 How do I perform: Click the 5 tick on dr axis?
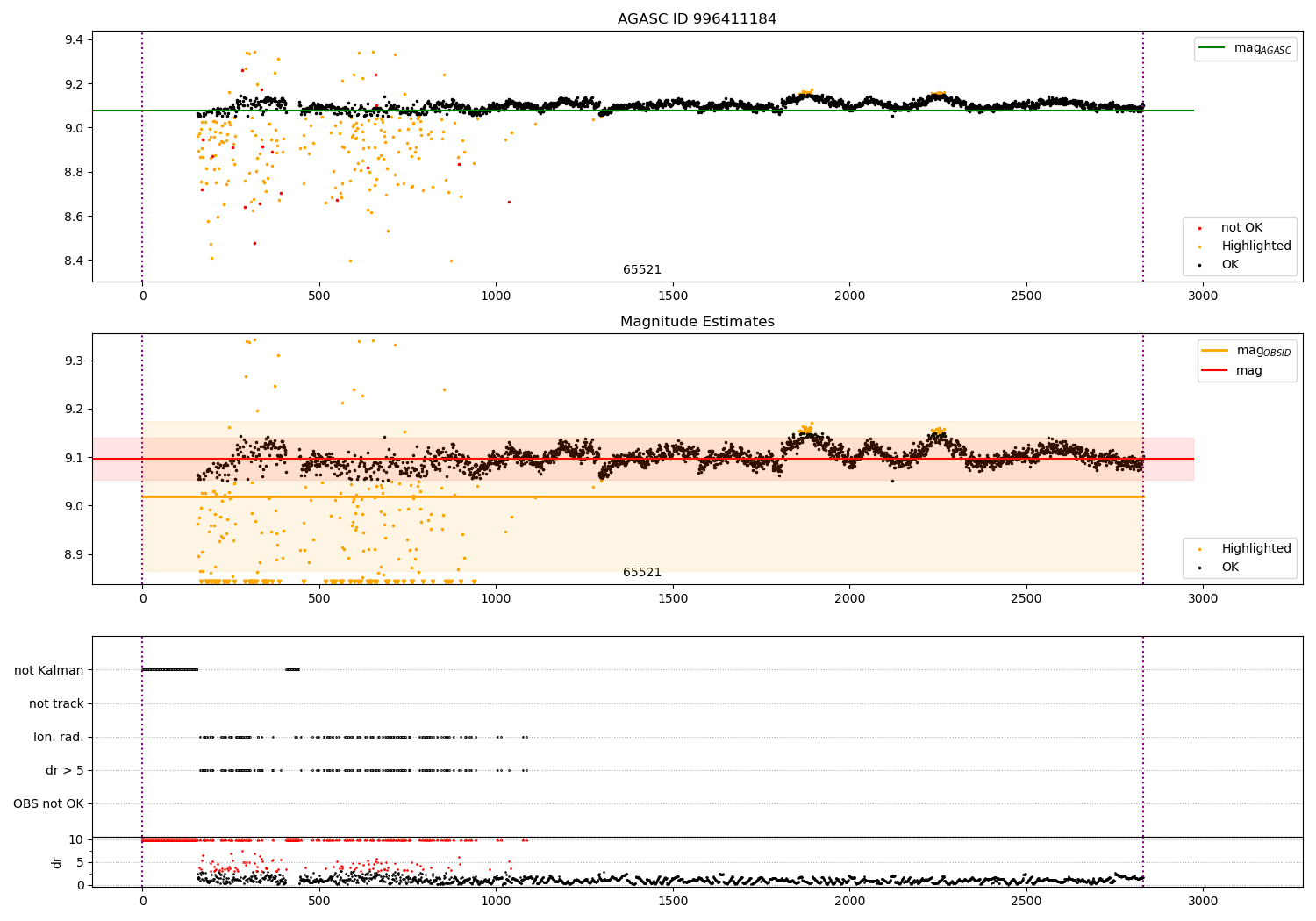[x=80, y=862]
